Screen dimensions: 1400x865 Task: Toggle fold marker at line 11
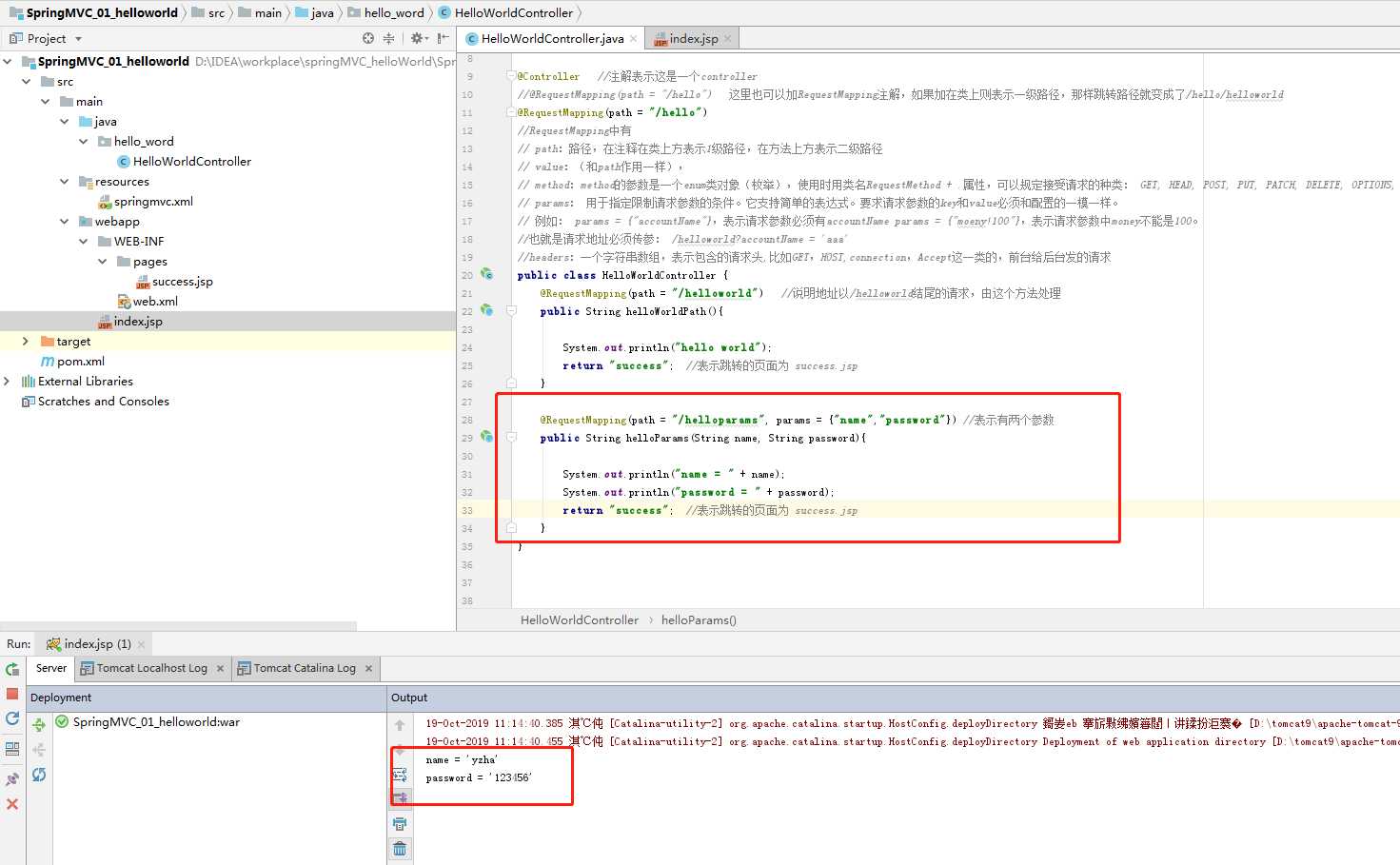pyautogui.click(x=511, y=112)
